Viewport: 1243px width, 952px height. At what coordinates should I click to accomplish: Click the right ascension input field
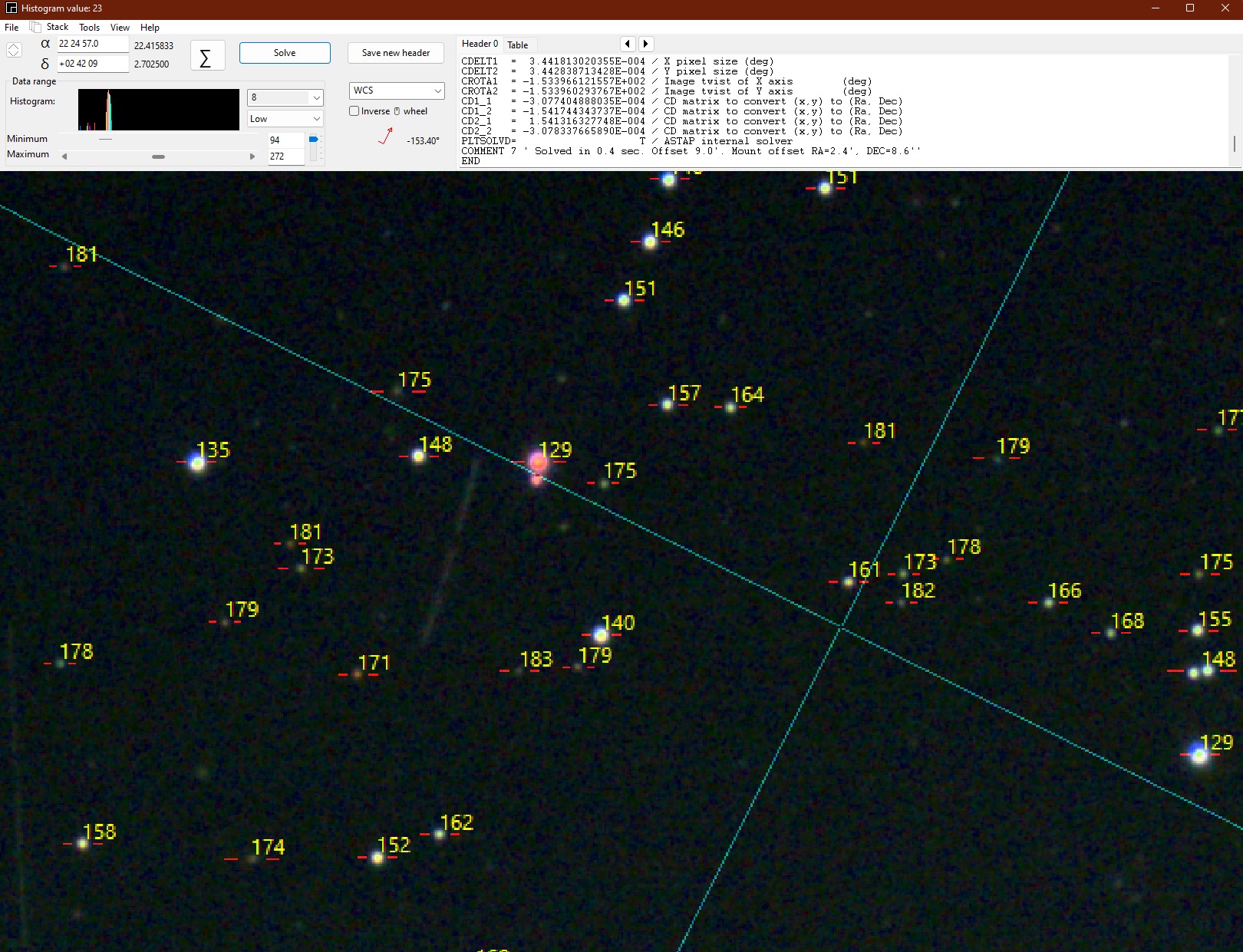click(x=92, y=44)
